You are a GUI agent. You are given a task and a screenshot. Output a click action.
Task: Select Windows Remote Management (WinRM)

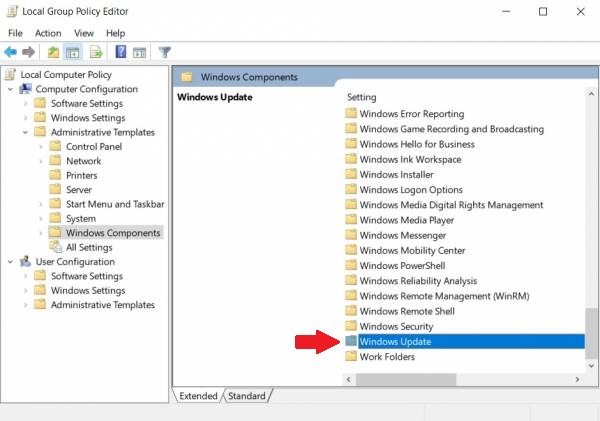click(x=444, y=296)
